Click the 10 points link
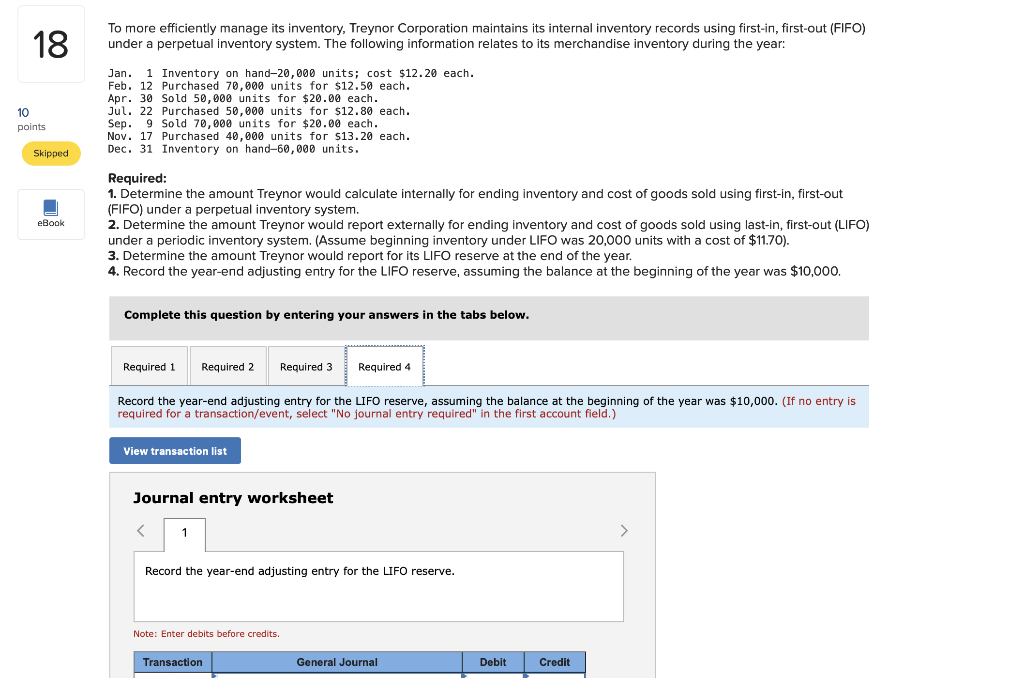1024x678 pixels. pyautogui.click(x=22, y=113)
